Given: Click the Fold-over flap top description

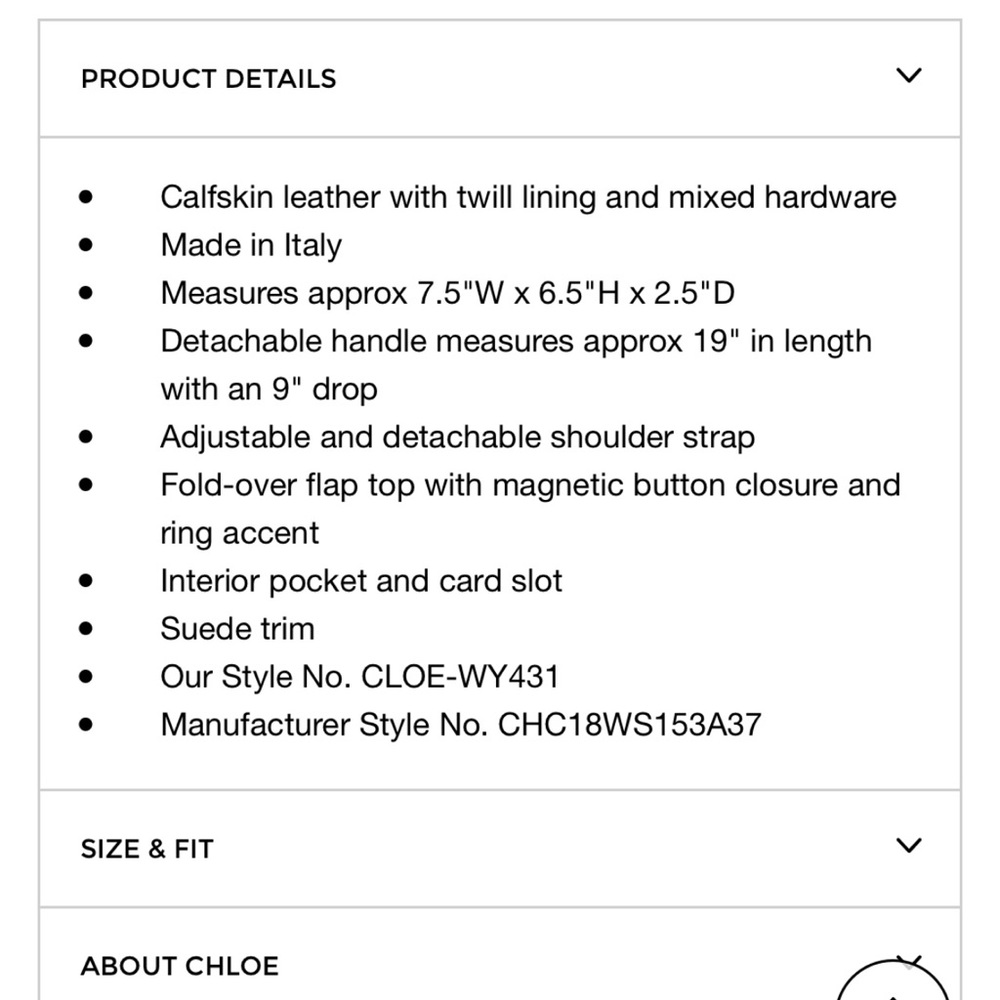Looking at the screenshot, I should point(530,509).
